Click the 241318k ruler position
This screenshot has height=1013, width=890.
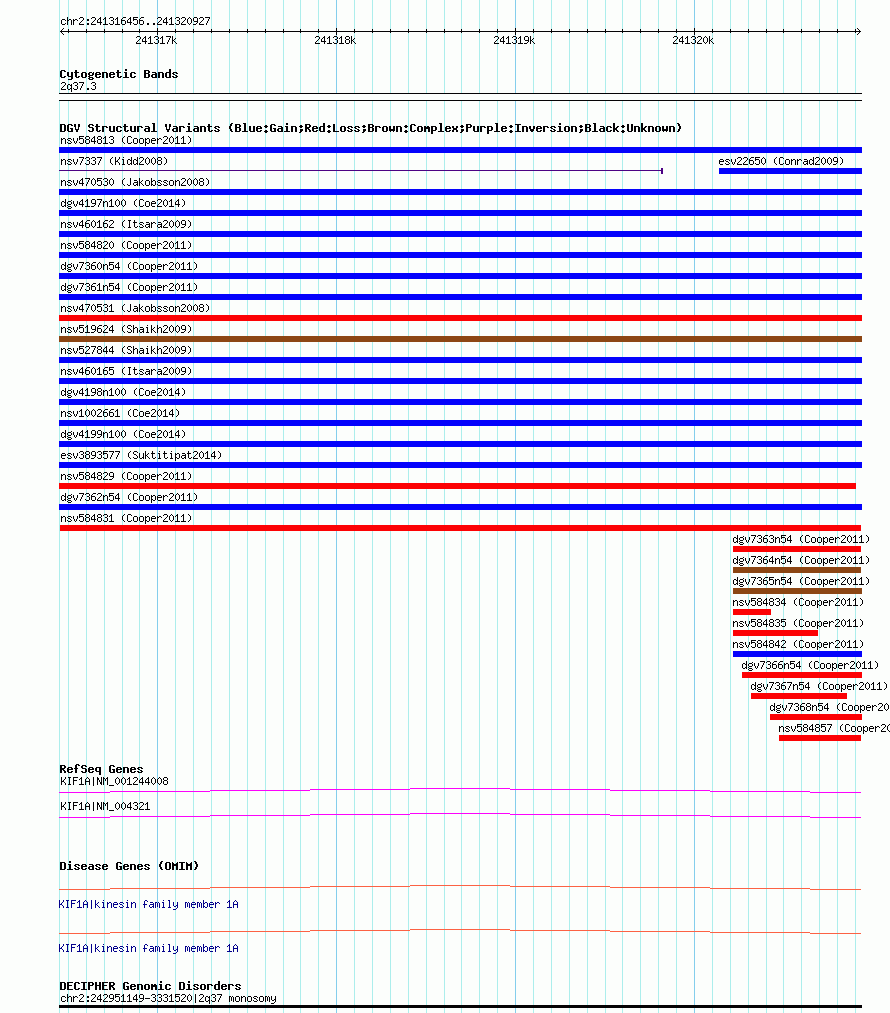pyautogui.click(x=335, y=40)
